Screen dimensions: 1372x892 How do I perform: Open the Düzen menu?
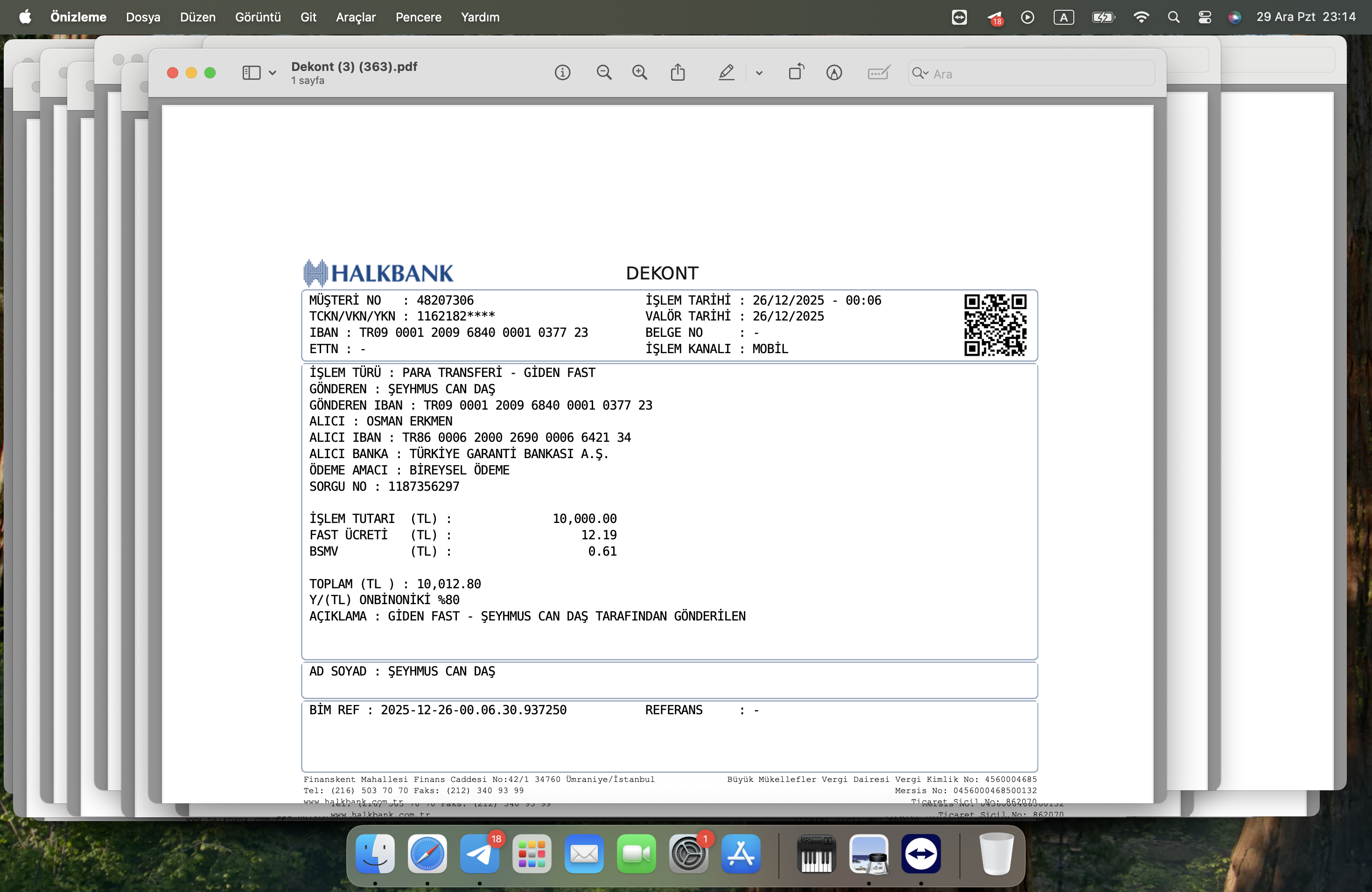pos(198,17)
